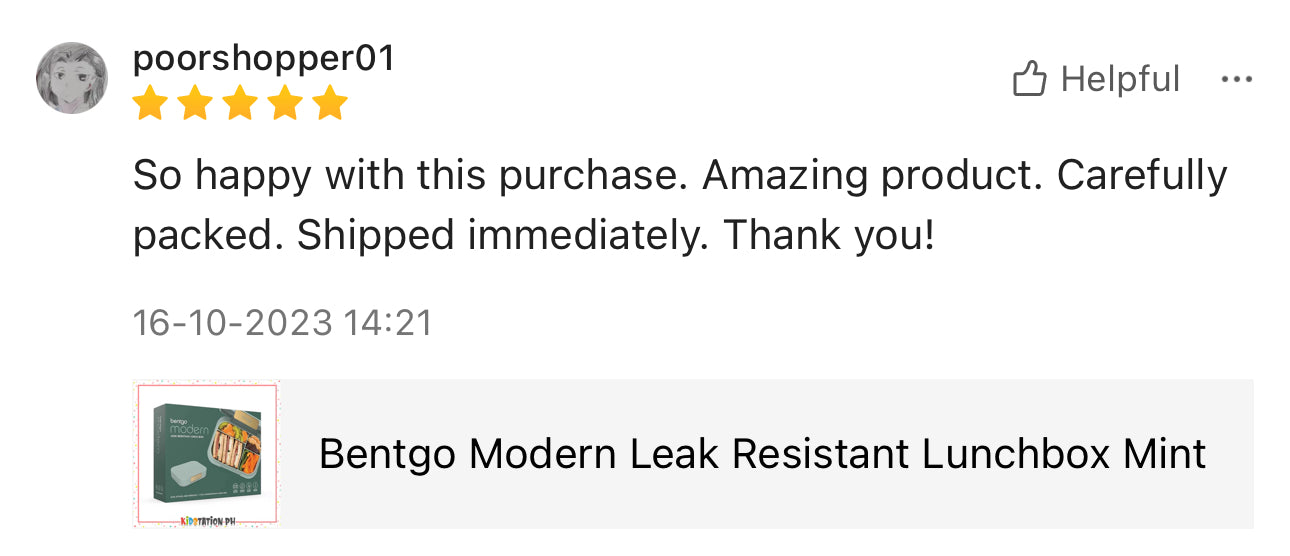Open the poorshopper01 username link
This screenshot has width=1290, height=556.
point(264,59)
